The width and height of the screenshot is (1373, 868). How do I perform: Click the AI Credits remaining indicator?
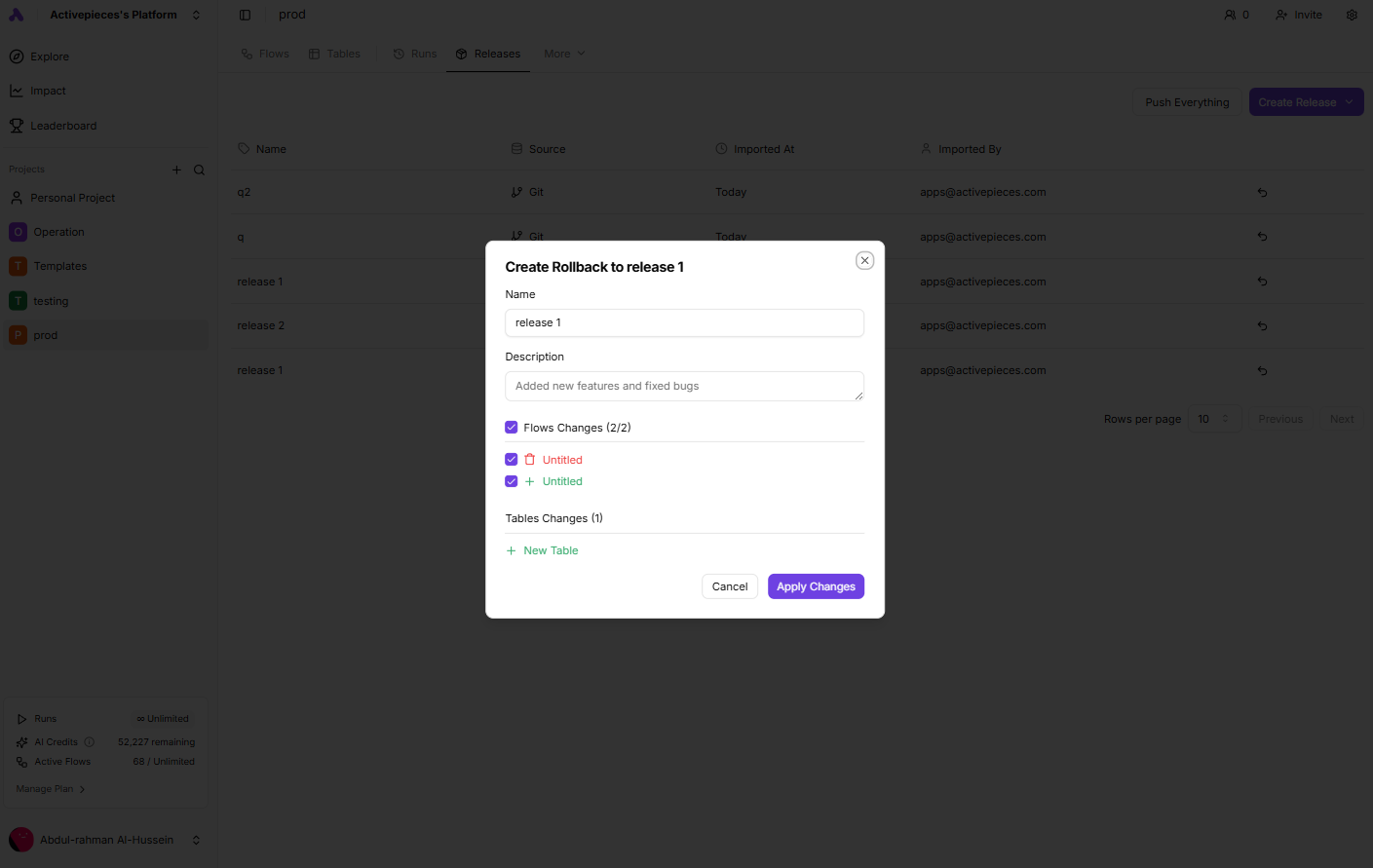point(156,741)
